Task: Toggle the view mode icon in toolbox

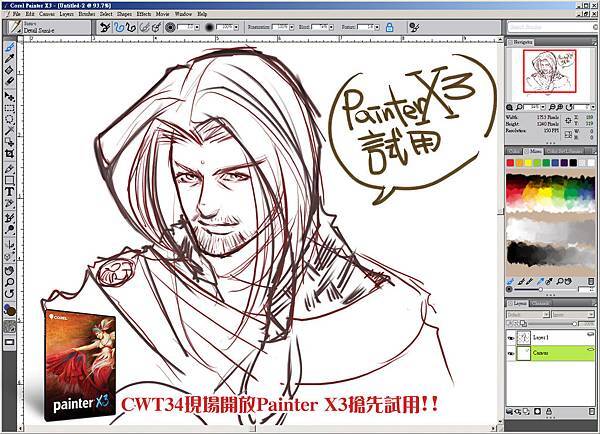Action: [x=10, y=342]
